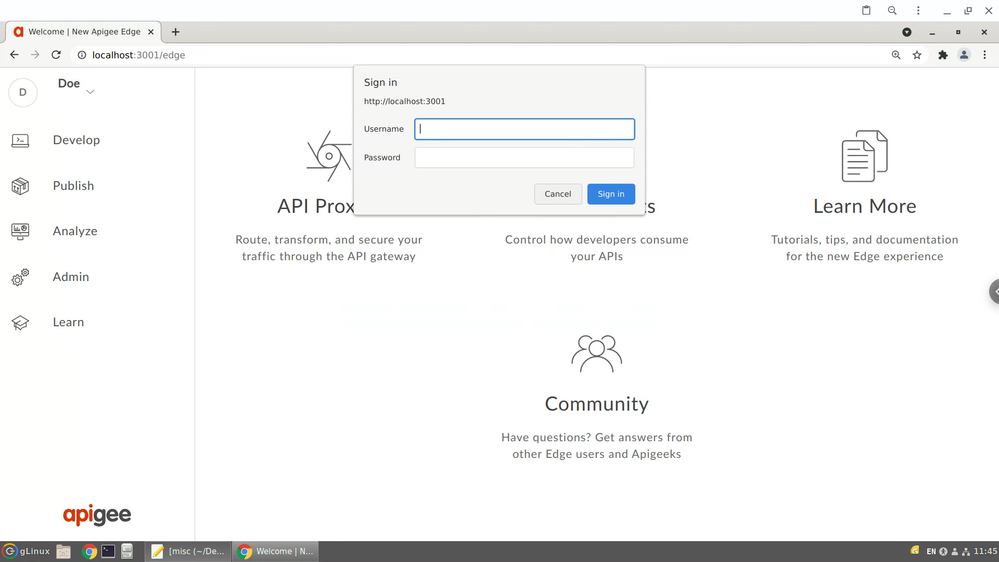This screenshot has width=999, height=562.
Task: Open the extensions puzzle icon
Action: [x=943, y=55]
